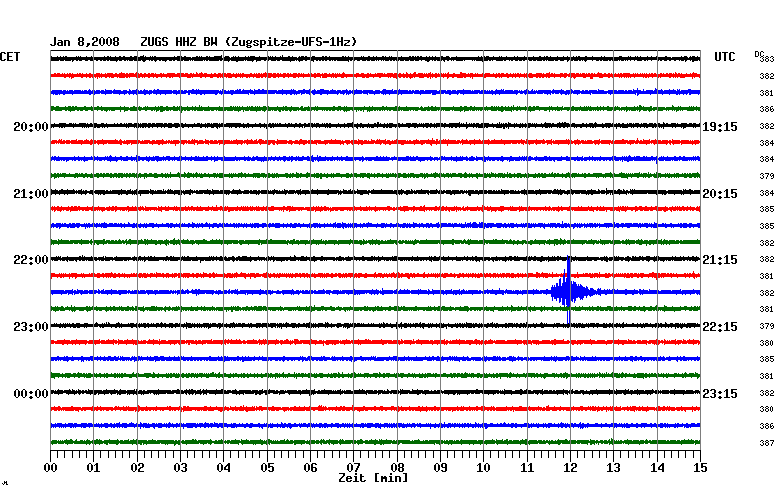780x494 pixels.
Task: Click the DC column header label
Action: tap(759, 54)
